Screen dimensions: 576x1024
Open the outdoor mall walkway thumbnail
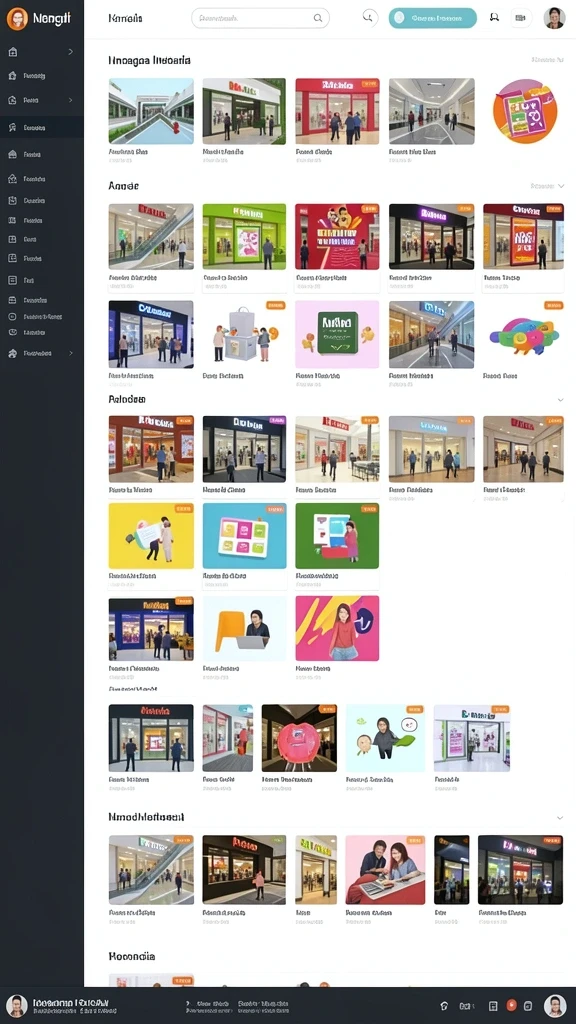[151, 111]
